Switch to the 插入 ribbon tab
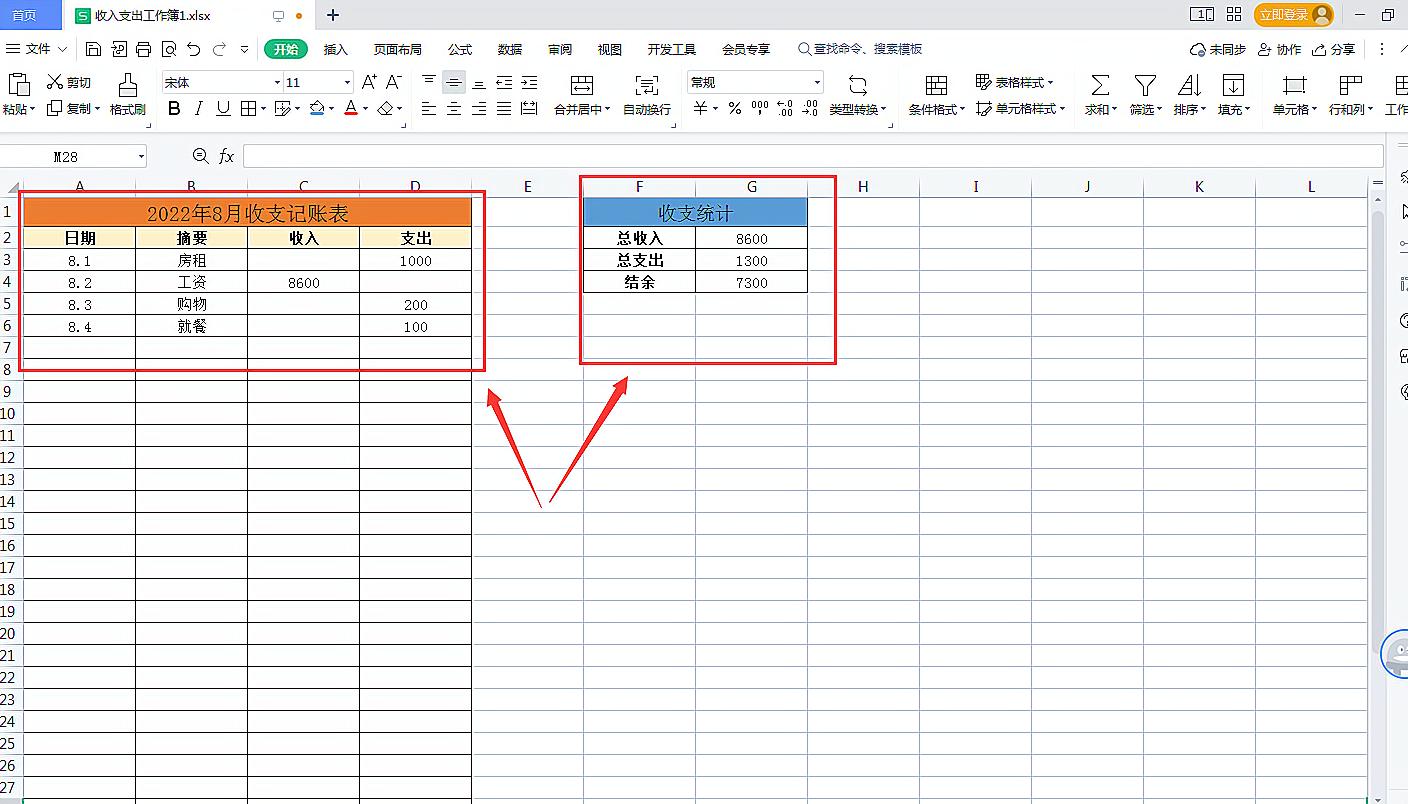 [339, 47]
